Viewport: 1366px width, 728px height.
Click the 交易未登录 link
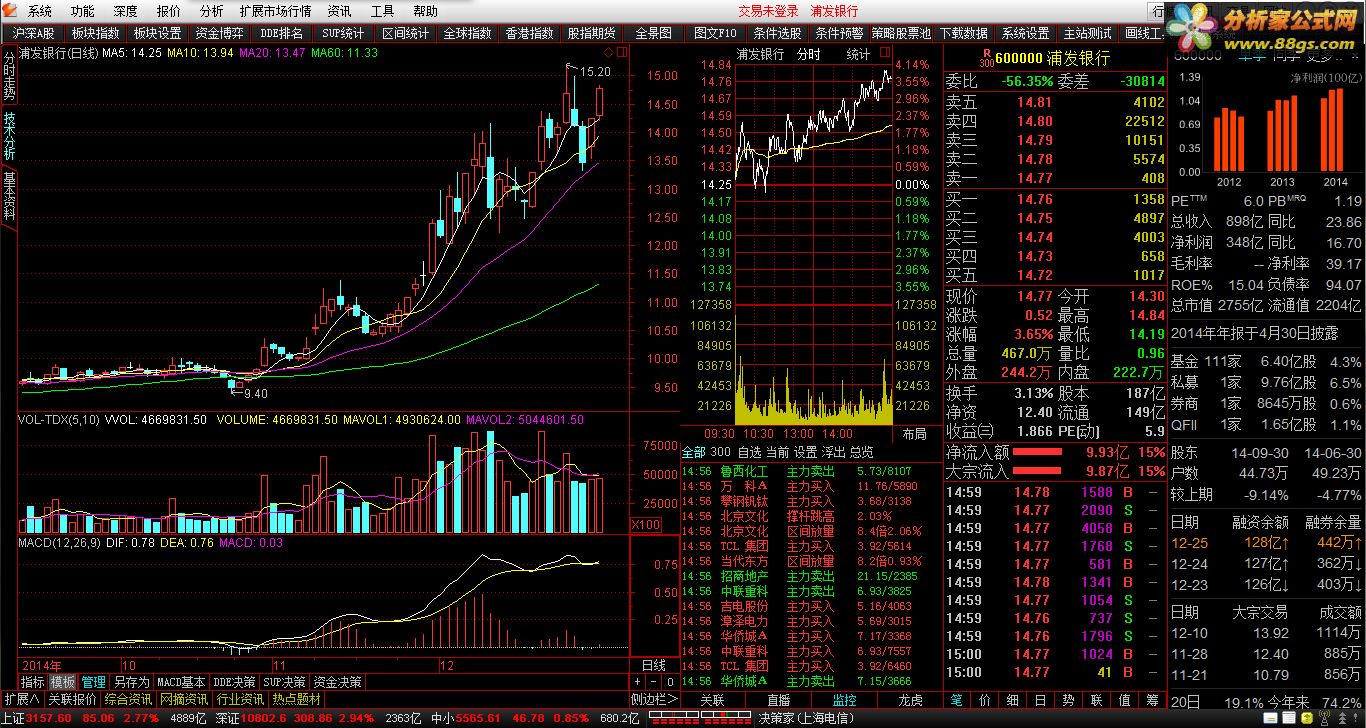[768, 11]
